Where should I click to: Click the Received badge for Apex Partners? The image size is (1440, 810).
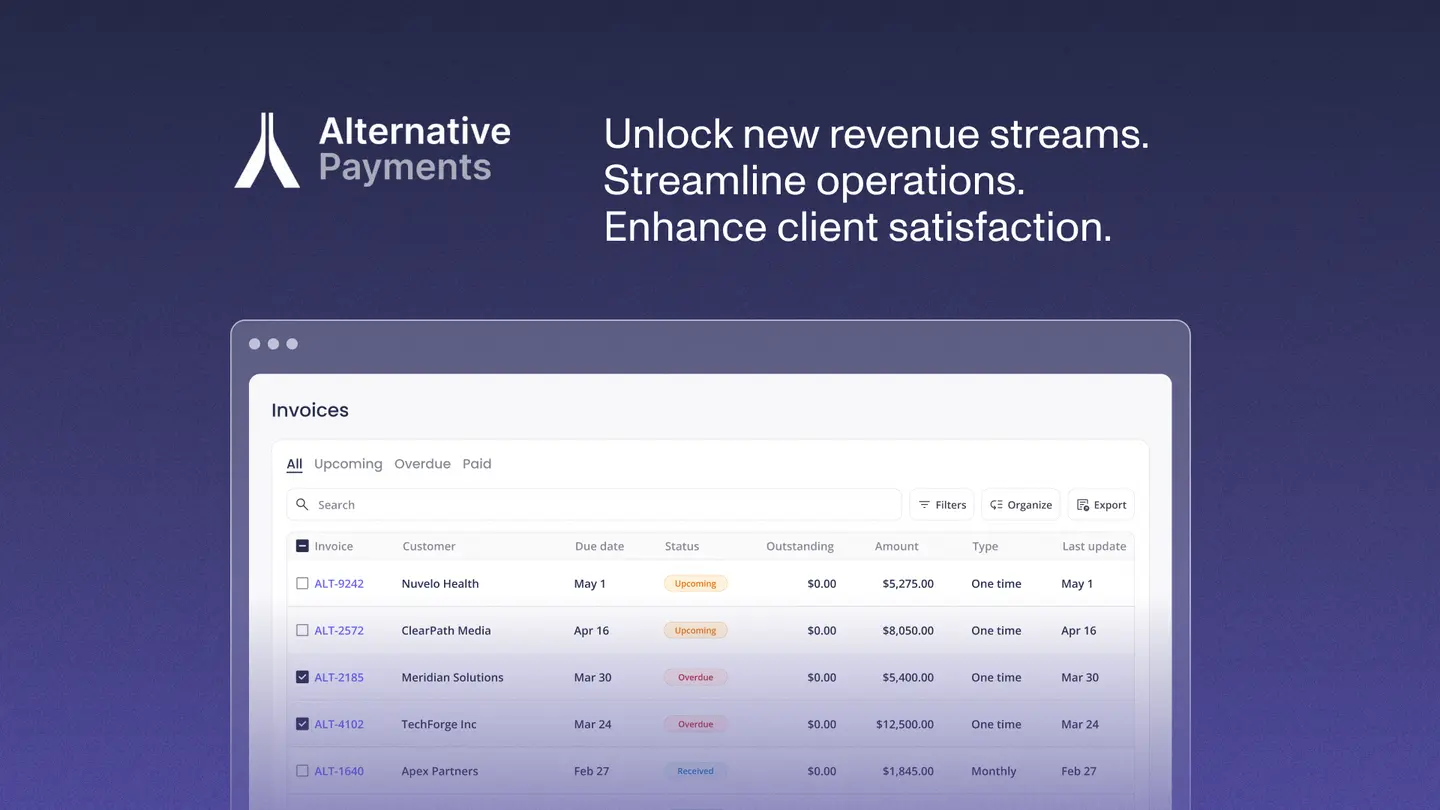tap(695, 772)
